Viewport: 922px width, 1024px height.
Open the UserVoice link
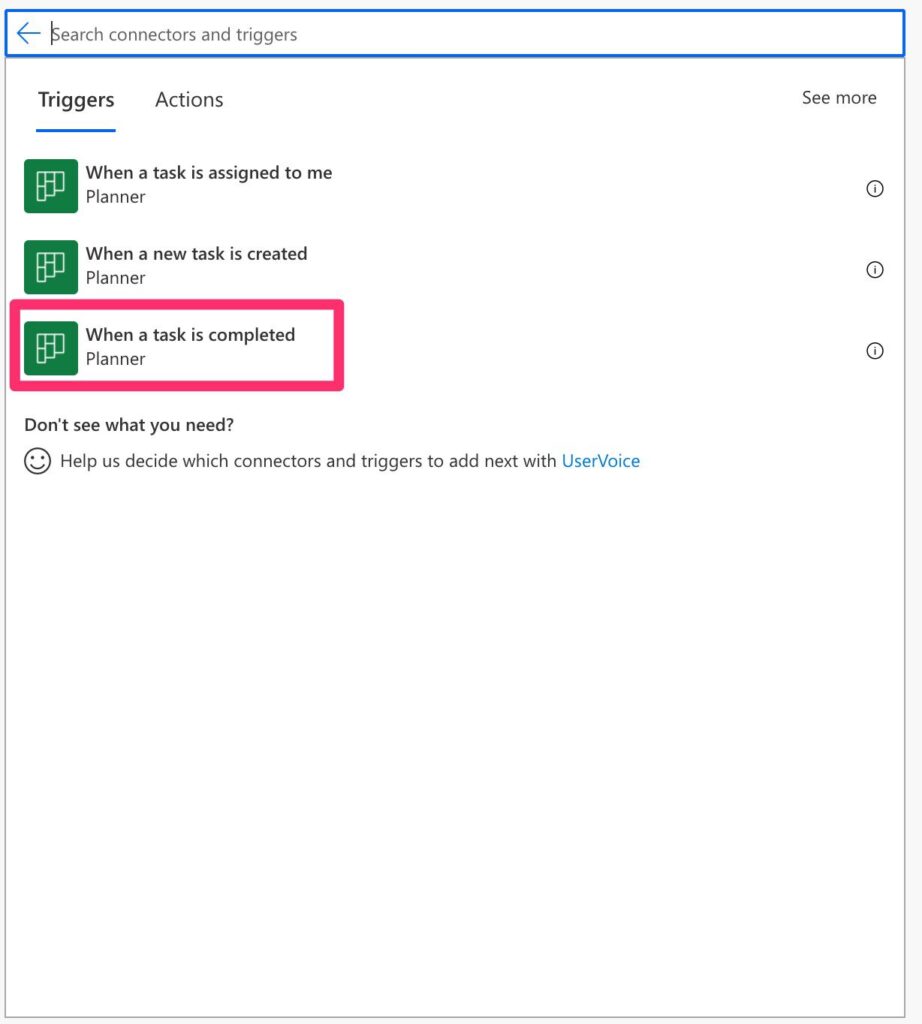point(601,461)
